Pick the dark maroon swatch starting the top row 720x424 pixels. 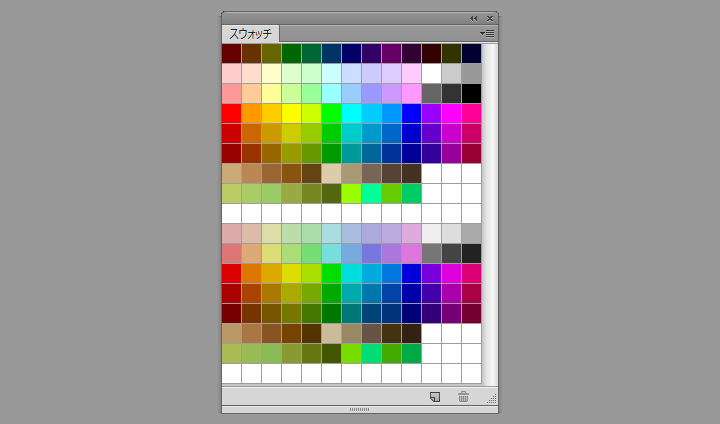coord(231,54)
